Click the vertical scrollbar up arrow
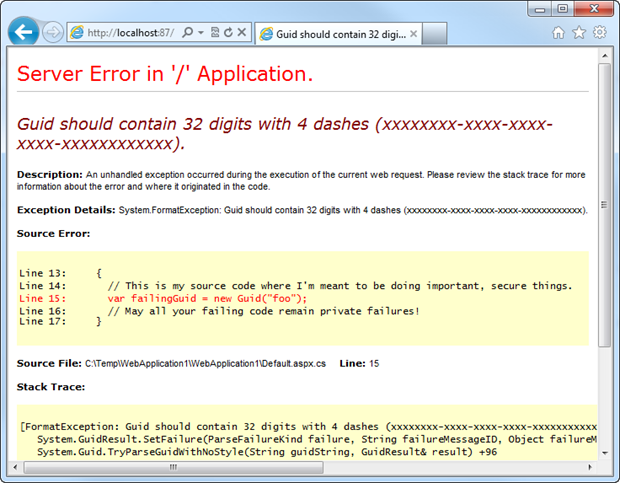Image resolution: width=620 pixels, height=483 pixels. 605,56
